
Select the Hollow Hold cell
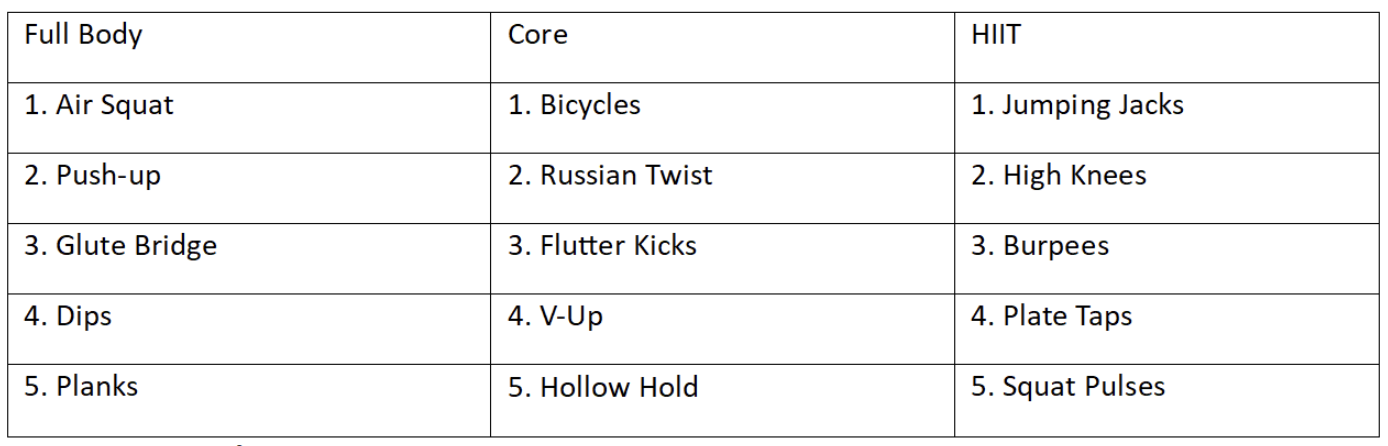click(x=602, y=386)
